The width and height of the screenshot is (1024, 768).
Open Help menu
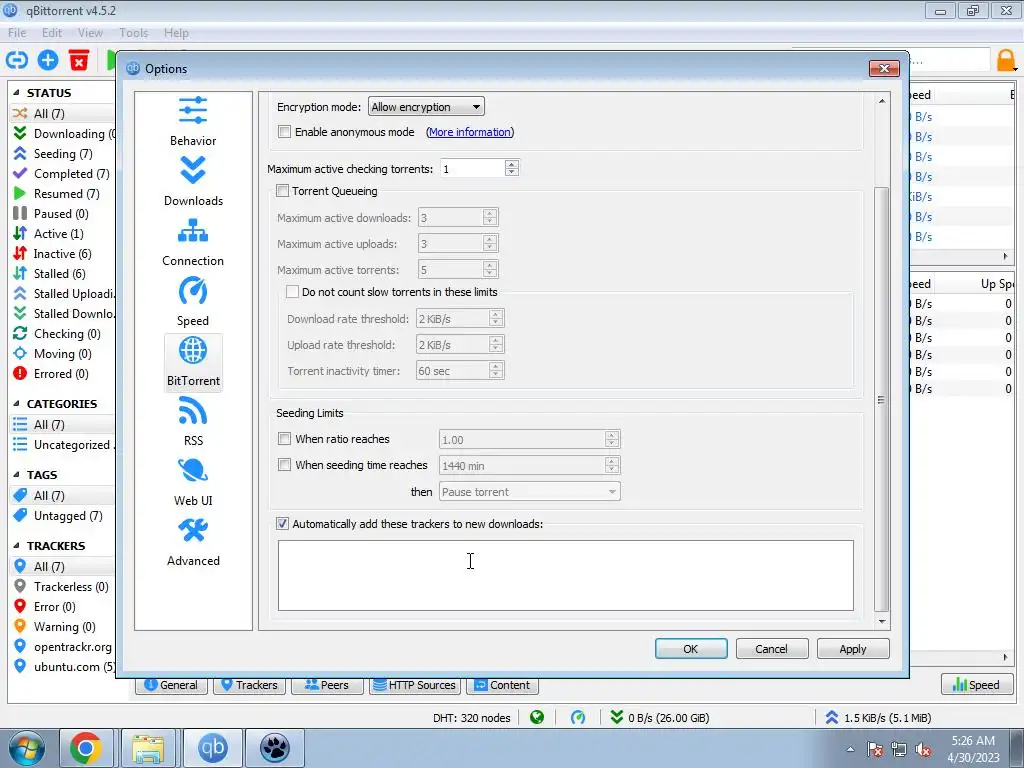(176, 33)
